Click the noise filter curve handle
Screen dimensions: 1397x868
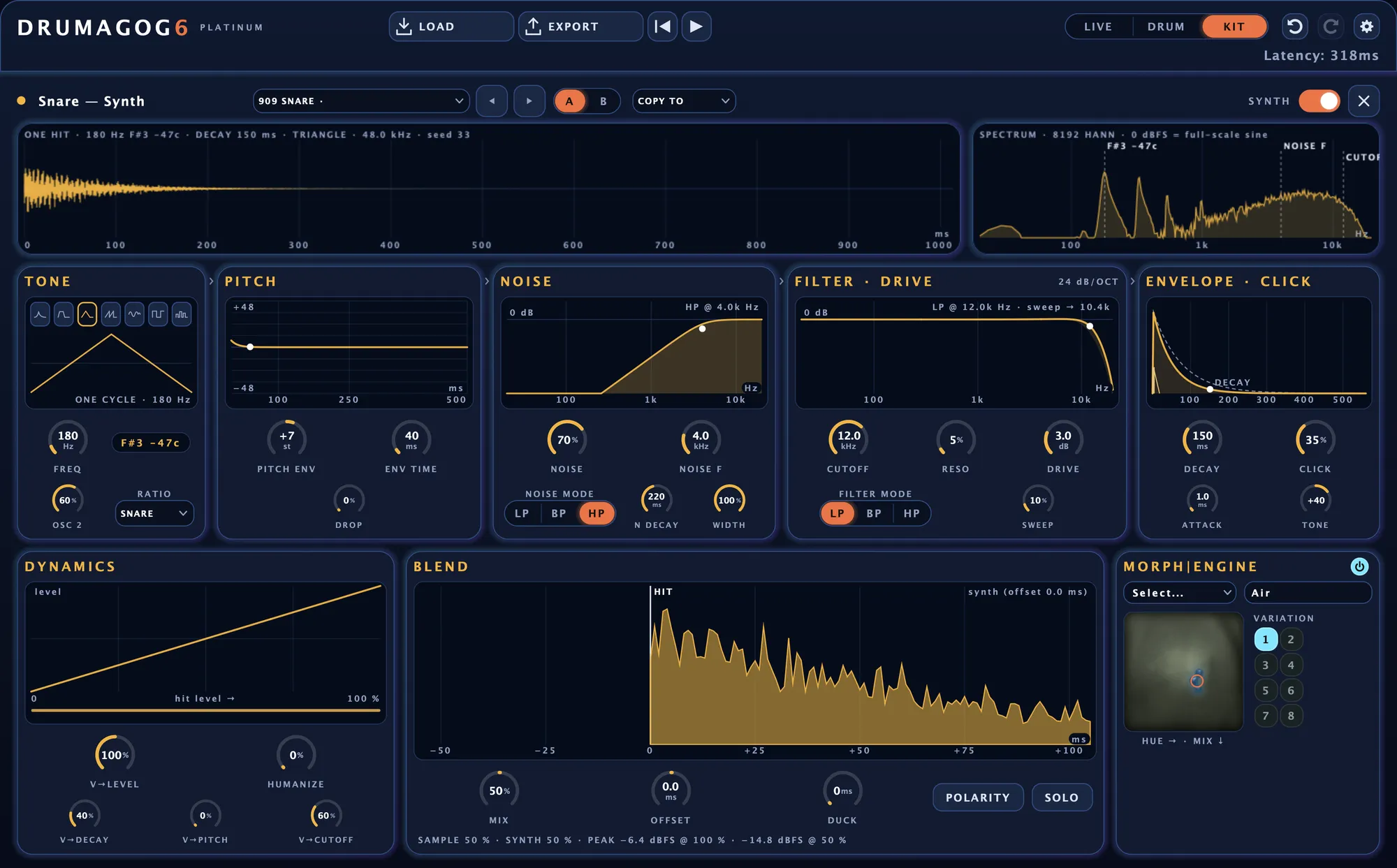tap(702, 328)
